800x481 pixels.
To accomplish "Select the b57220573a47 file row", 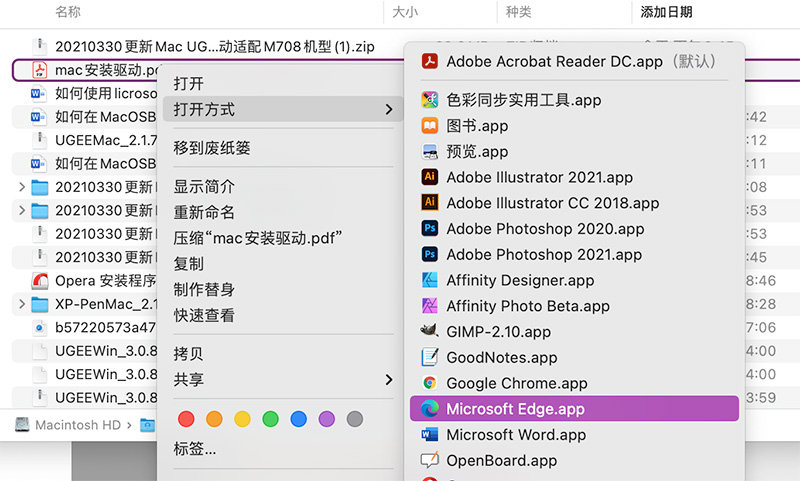I will [85, 327].
